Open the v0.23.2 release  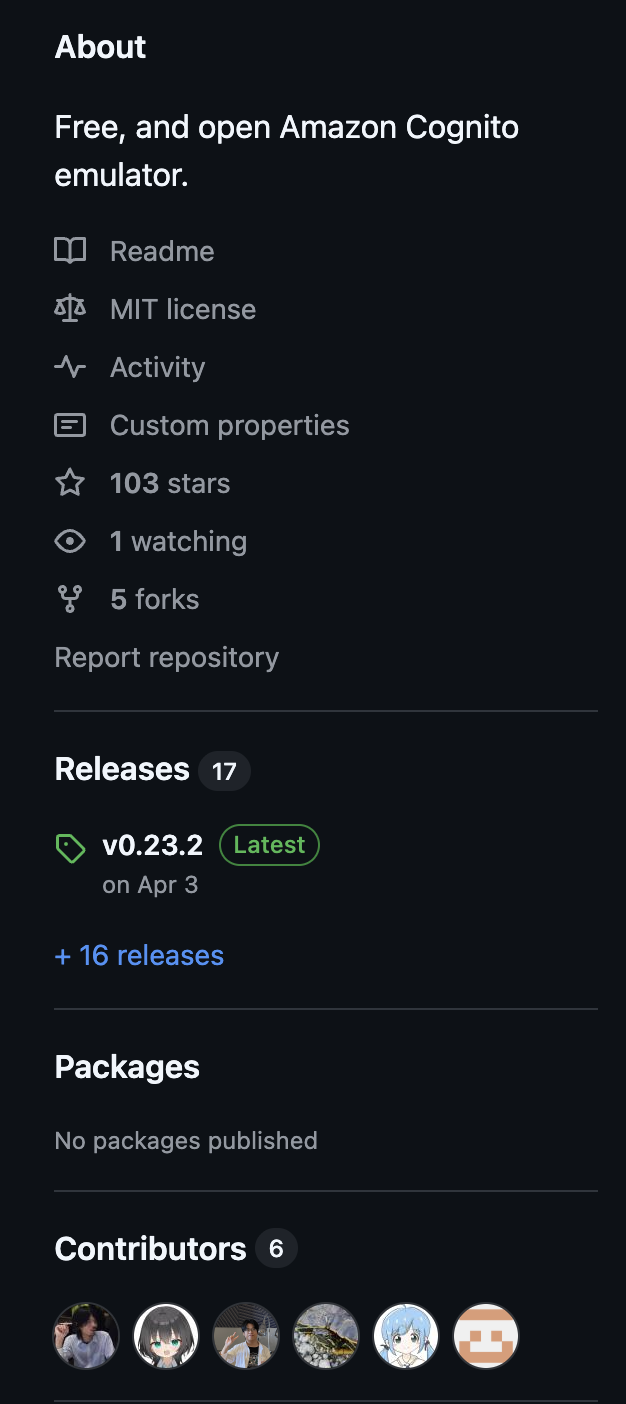[x=153, y=845]
